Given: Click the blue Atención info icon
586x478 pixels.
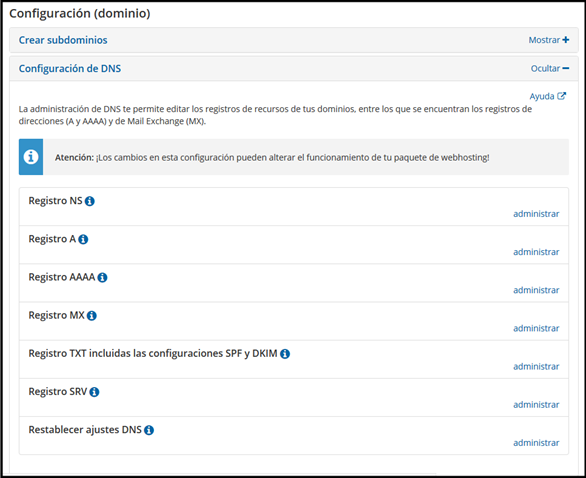Looking at the screenshot, I should point(31,157).
